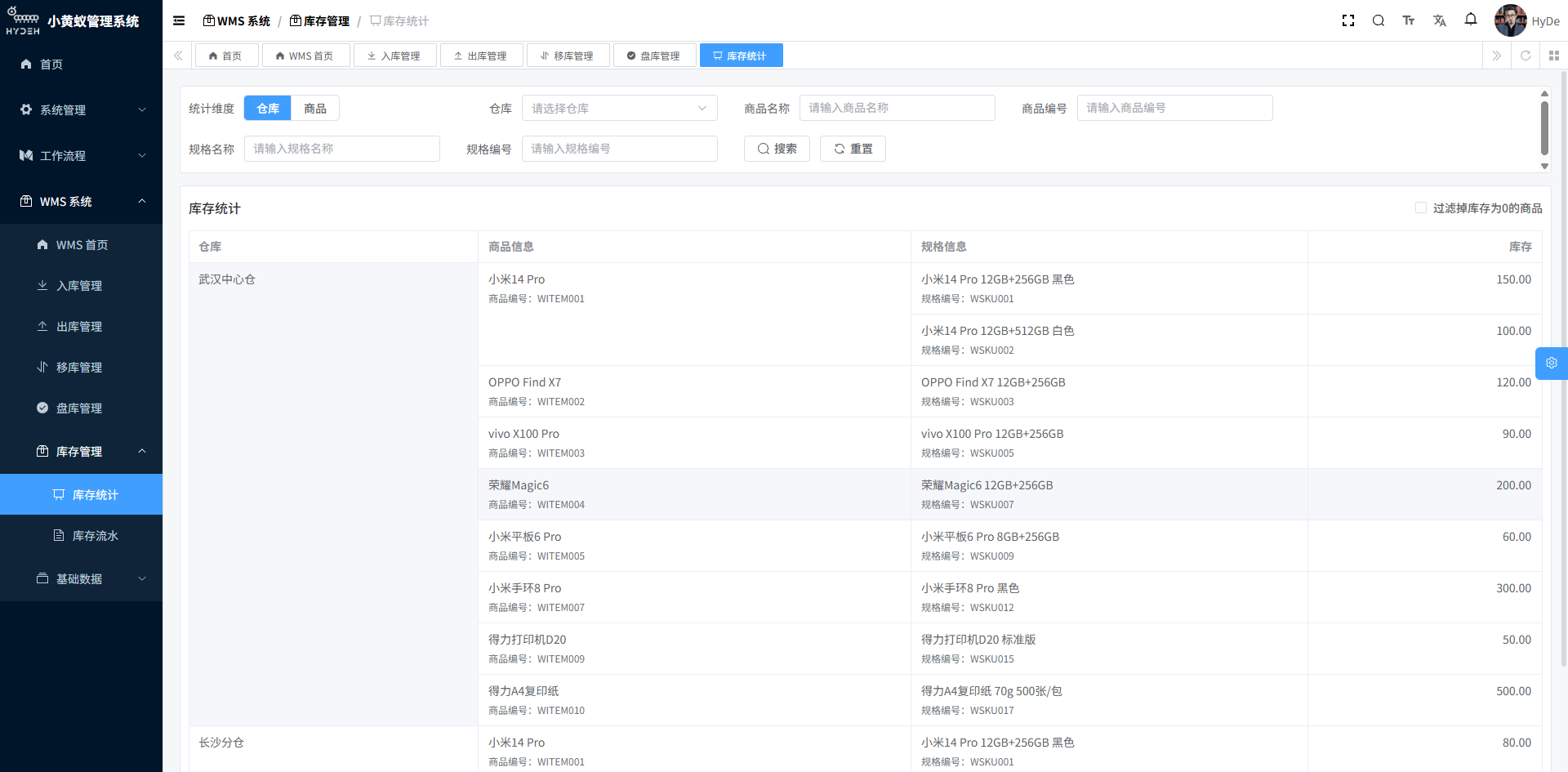Open 盘库管理 in sidebar
The width and height of the screenshot is (1568, 772).
tap(82, 408)
